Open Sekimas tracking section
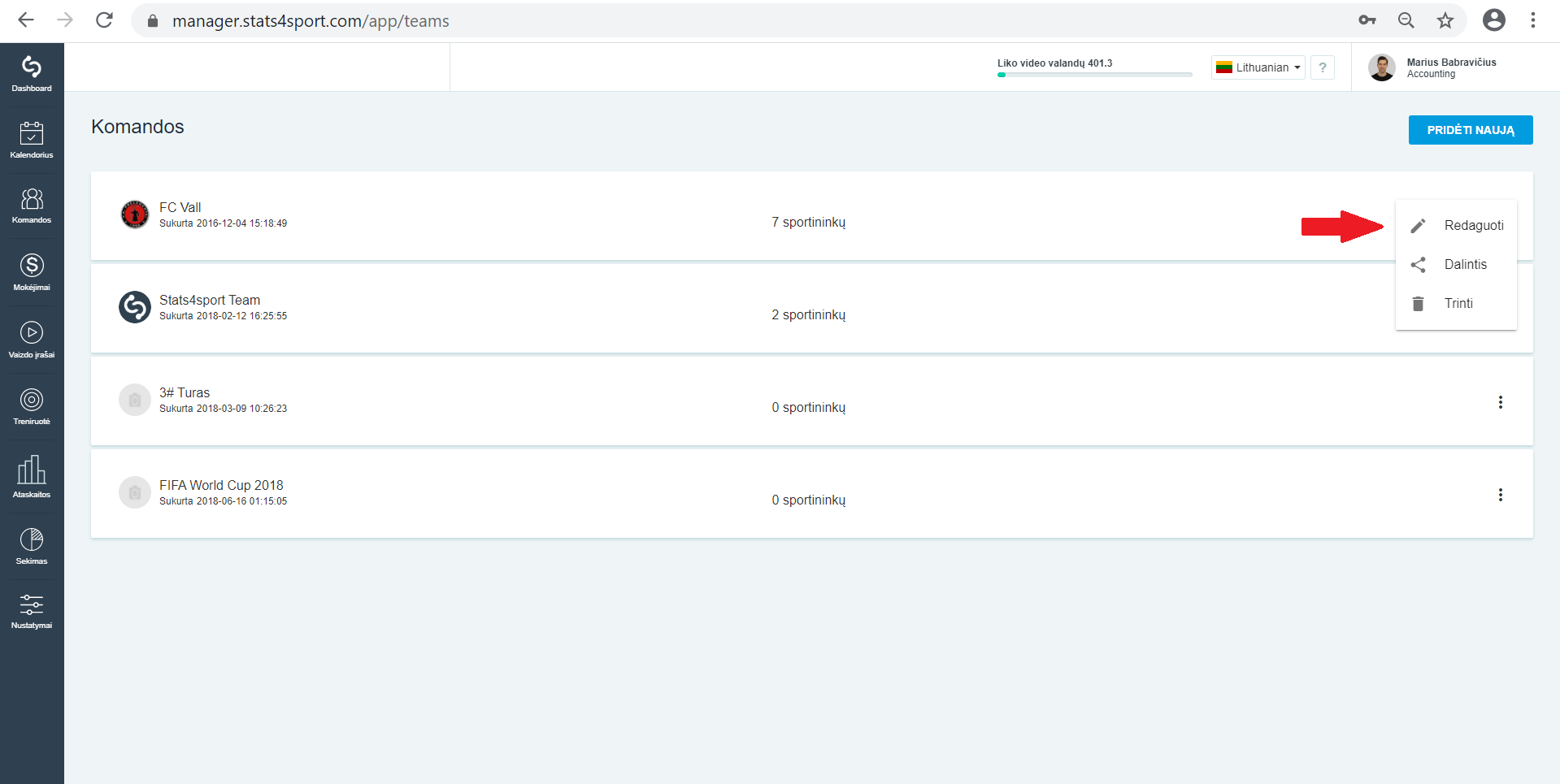Screen dimensions: 1560x784 32,546
